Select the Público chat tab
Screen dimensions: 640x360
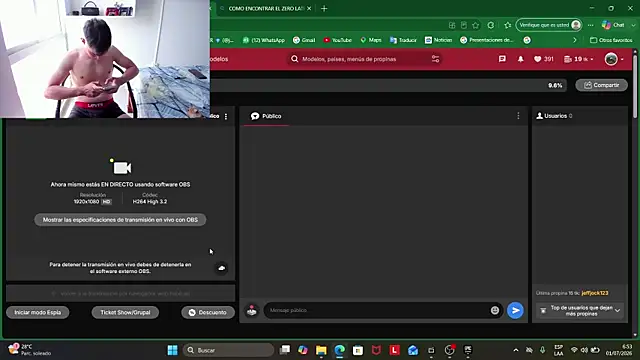[266, 116]
